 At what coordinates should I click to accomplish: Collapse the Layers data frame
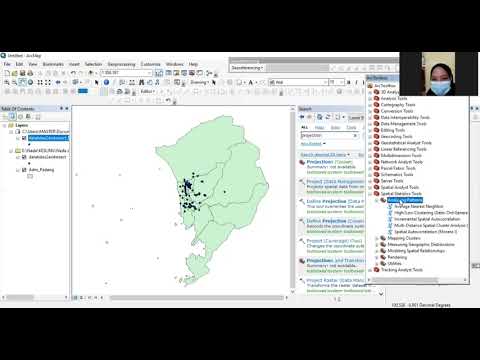[x=5, y=125]
